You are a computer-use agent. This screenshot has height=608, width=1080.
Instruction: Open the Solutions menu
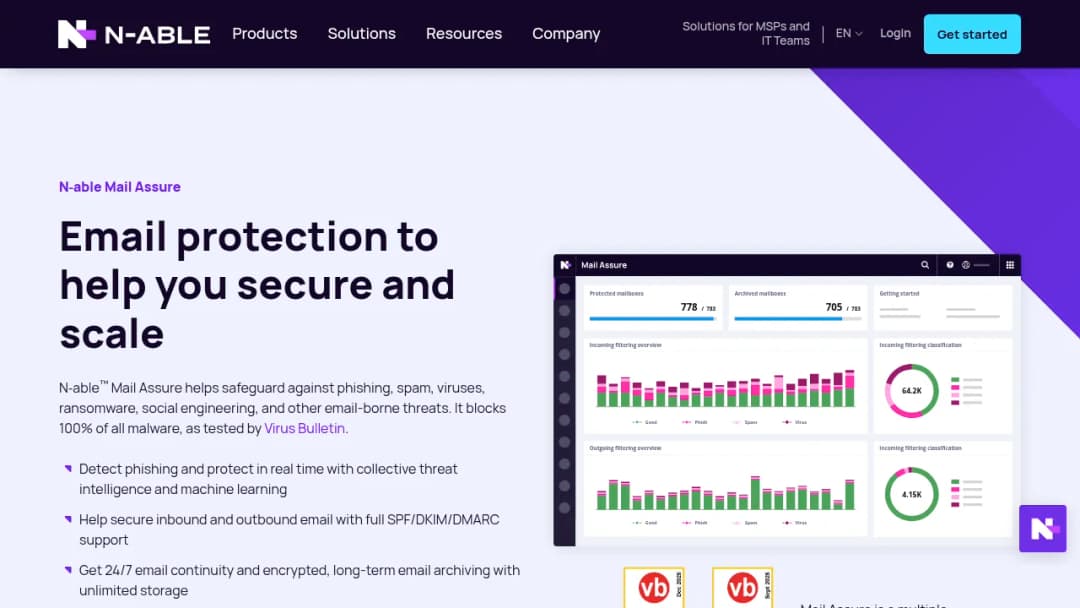pos(362,34)
